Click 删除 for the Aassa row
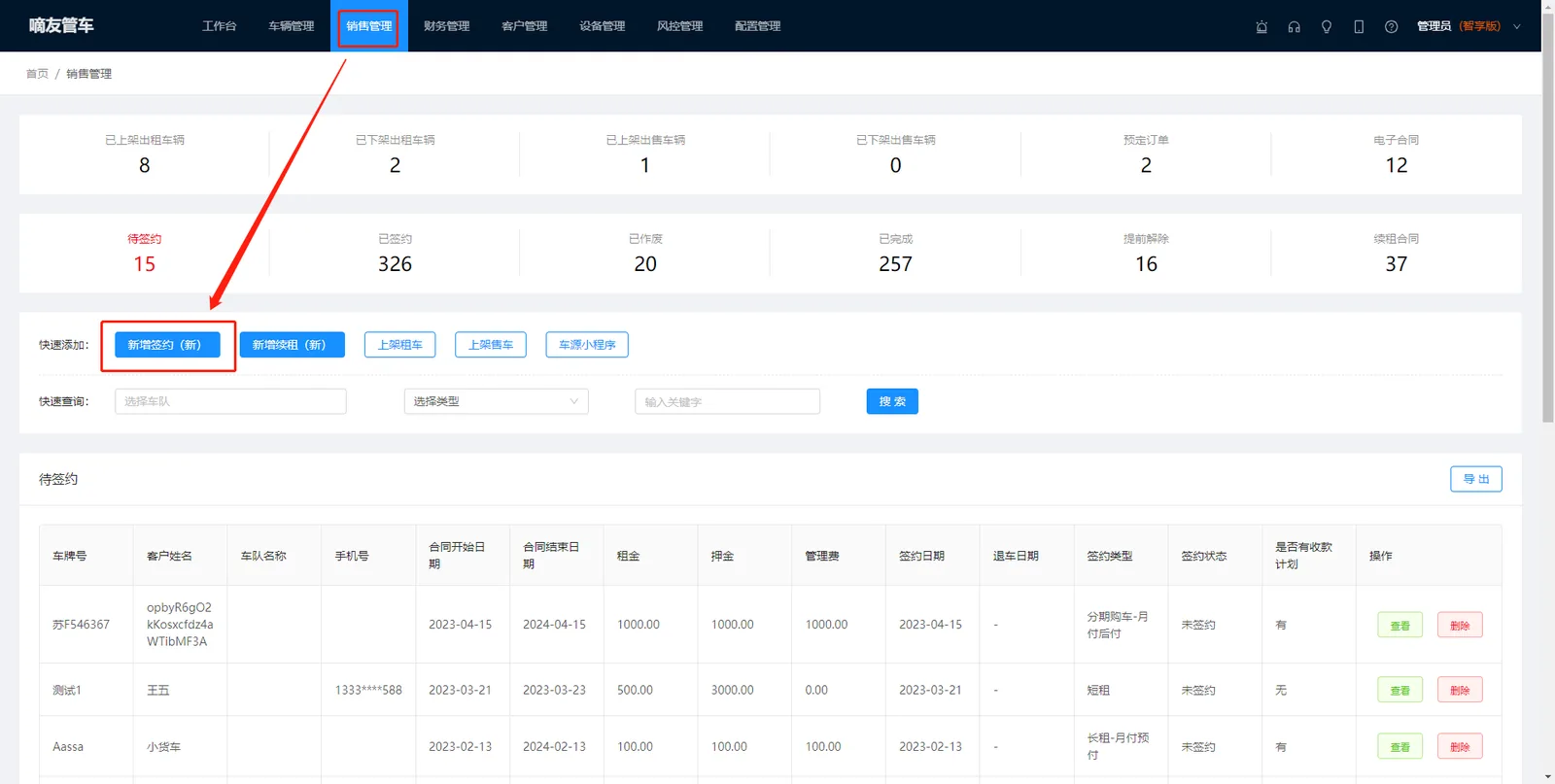The height and width of the screenshot is (784, 1555). (x=1460, y=746)
